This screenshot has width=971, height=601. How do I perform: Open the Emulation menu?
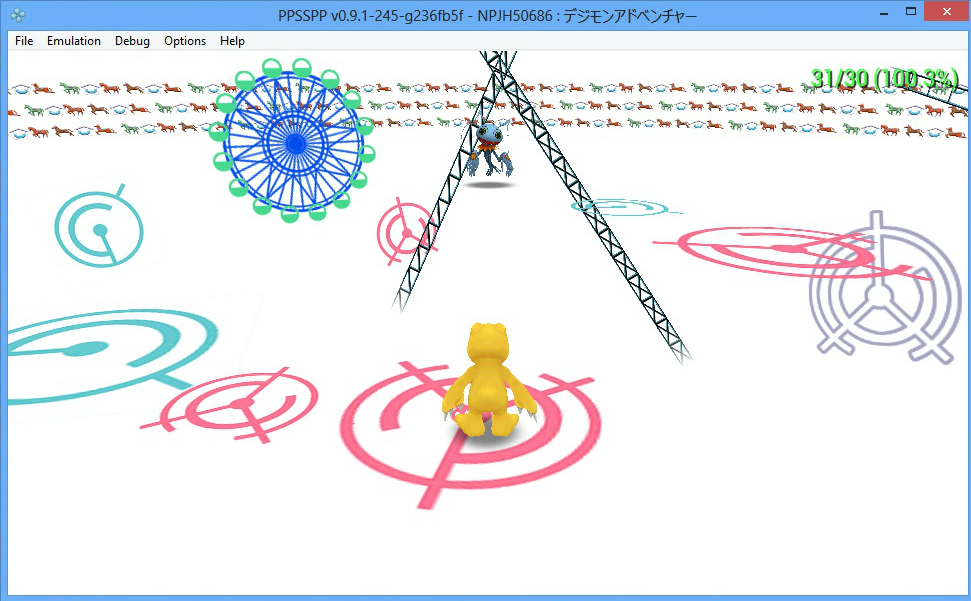tap(74, 41)
